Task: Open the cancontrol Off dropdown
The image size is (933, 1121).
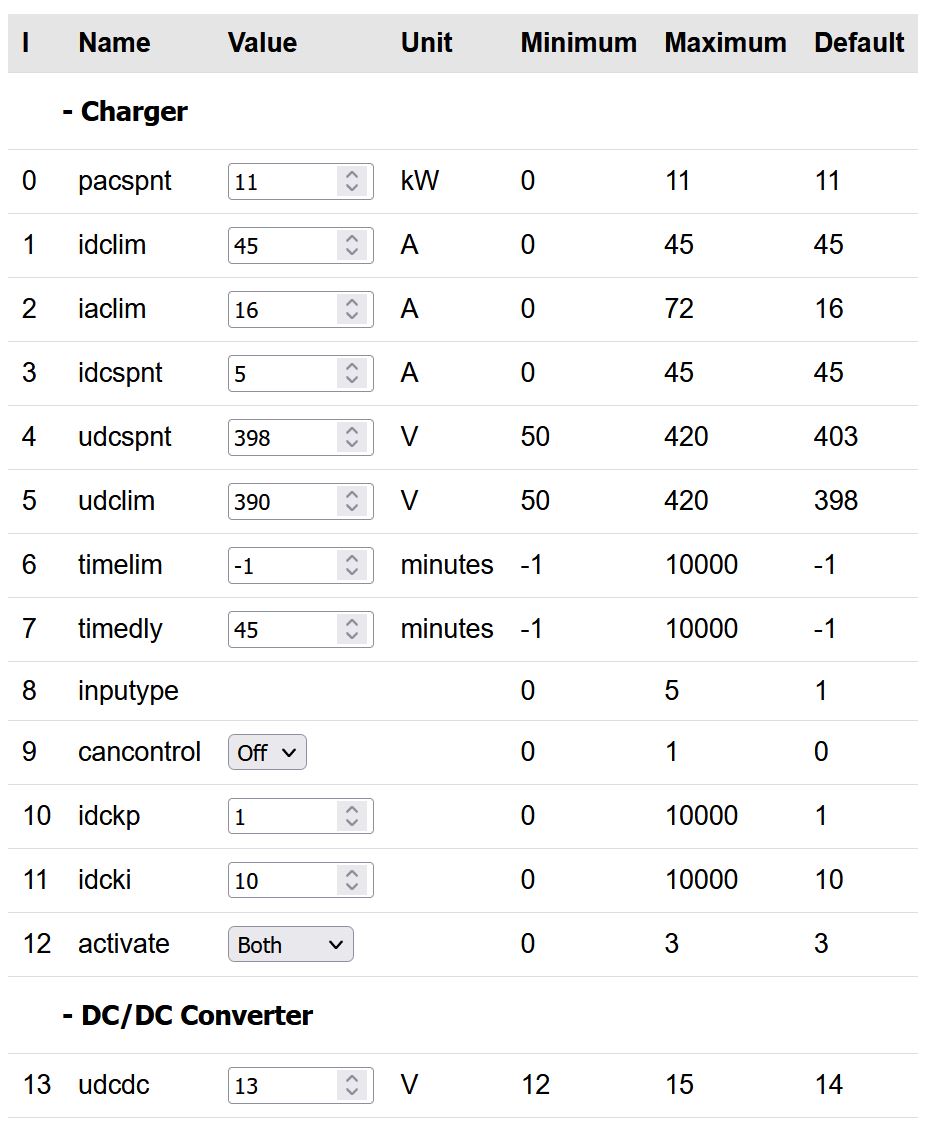Action: (x=267, y=752)
